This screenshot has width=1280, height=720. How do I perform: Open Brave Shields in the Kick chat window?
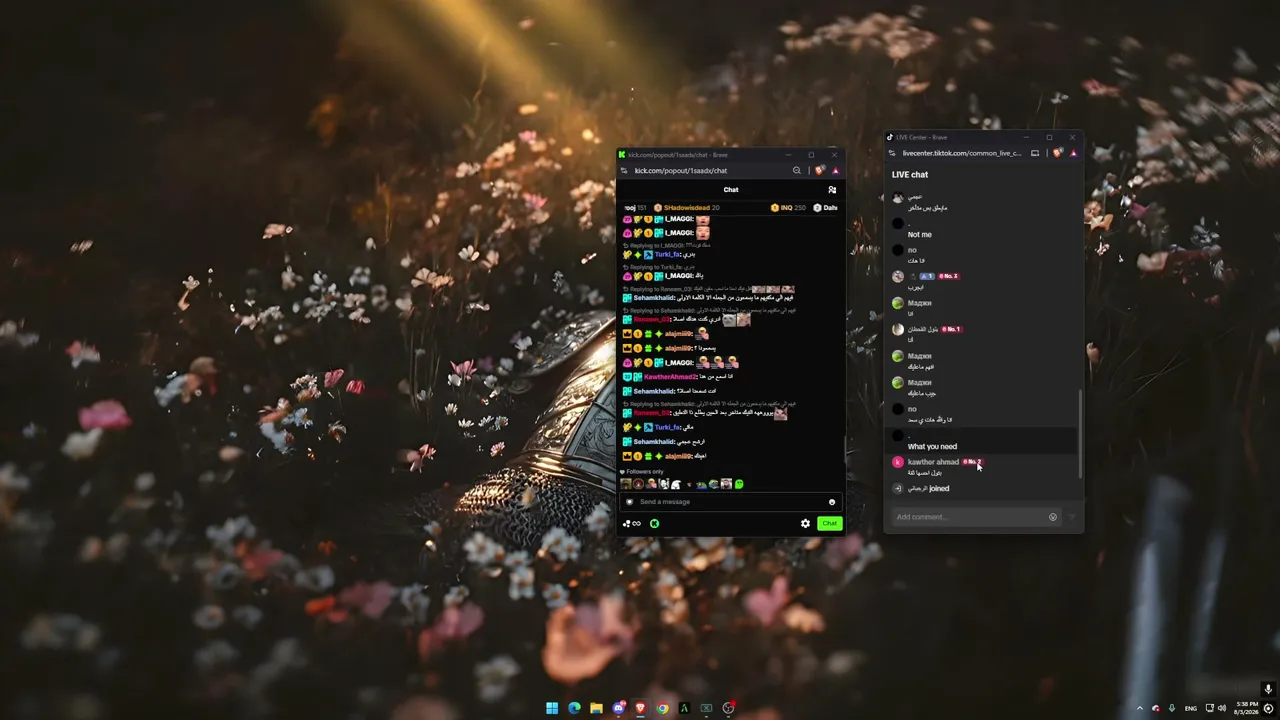click(x=820, y=171)
